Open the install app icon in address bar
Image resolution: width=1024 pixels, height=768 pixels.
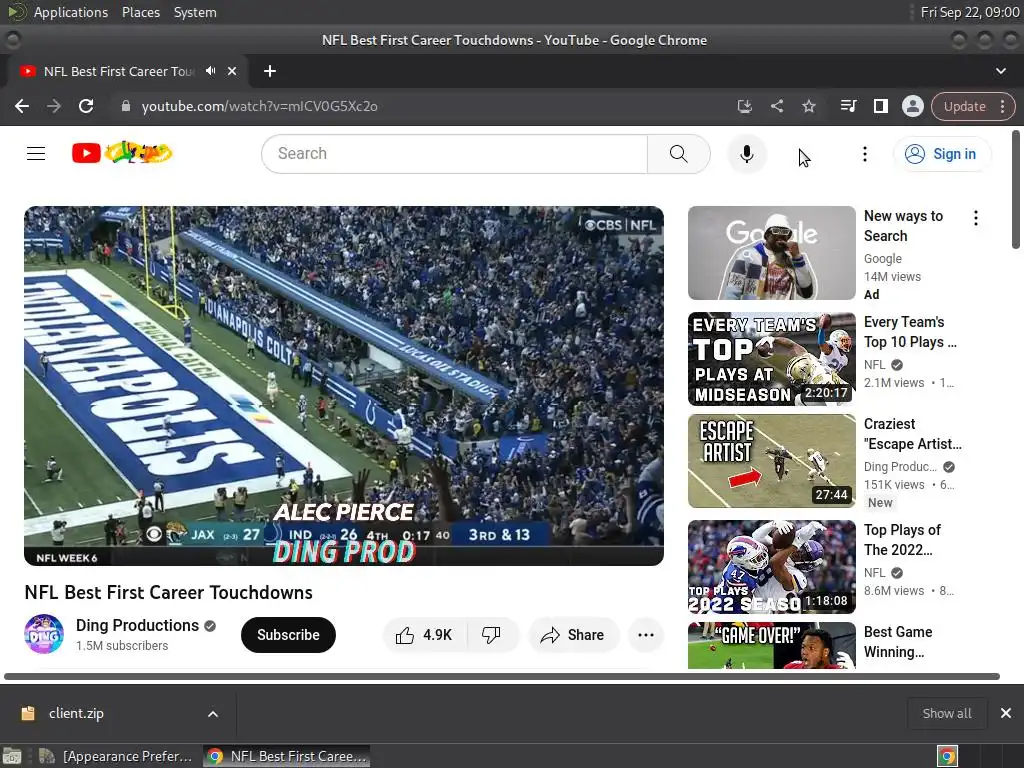[x=744, y=106]
